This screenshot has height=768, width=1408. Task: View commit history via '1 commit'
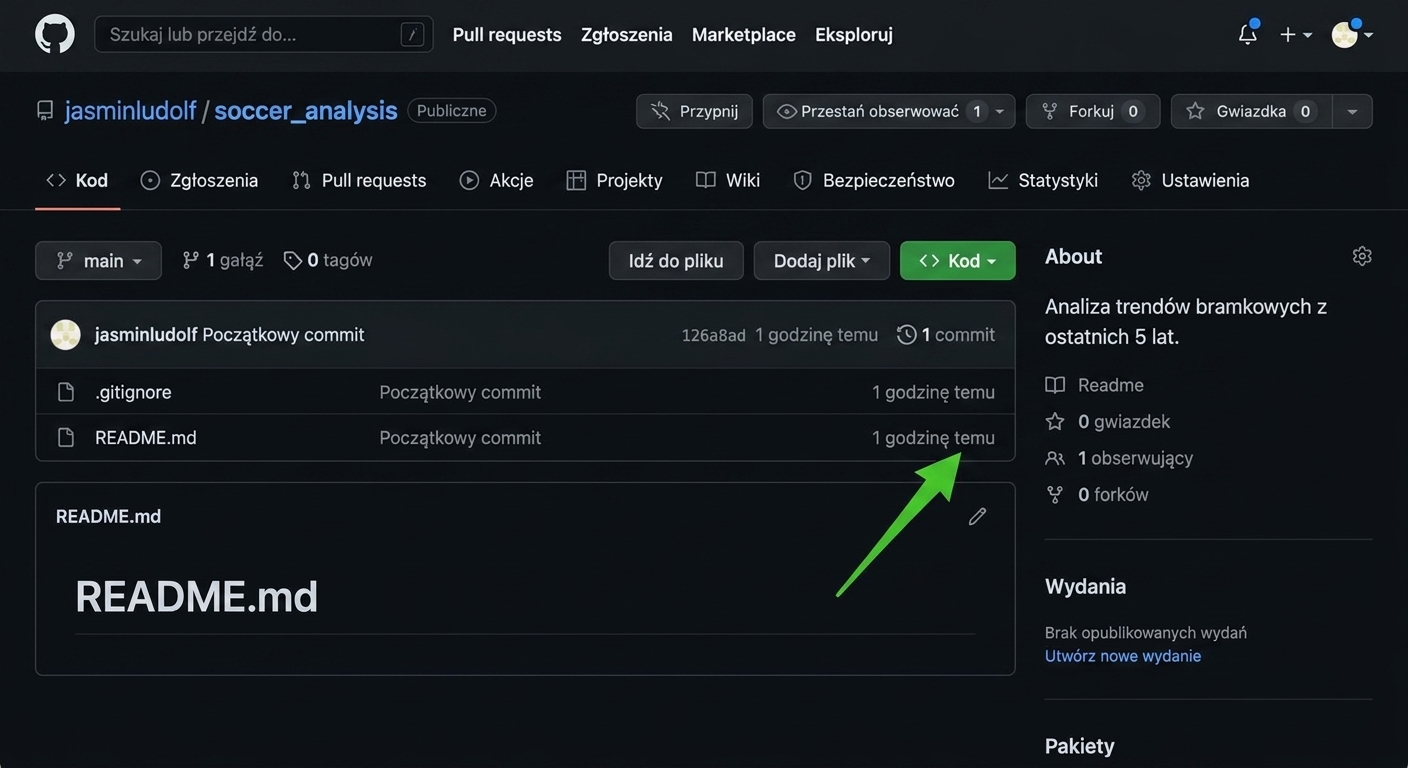click(x=946, y=335)
